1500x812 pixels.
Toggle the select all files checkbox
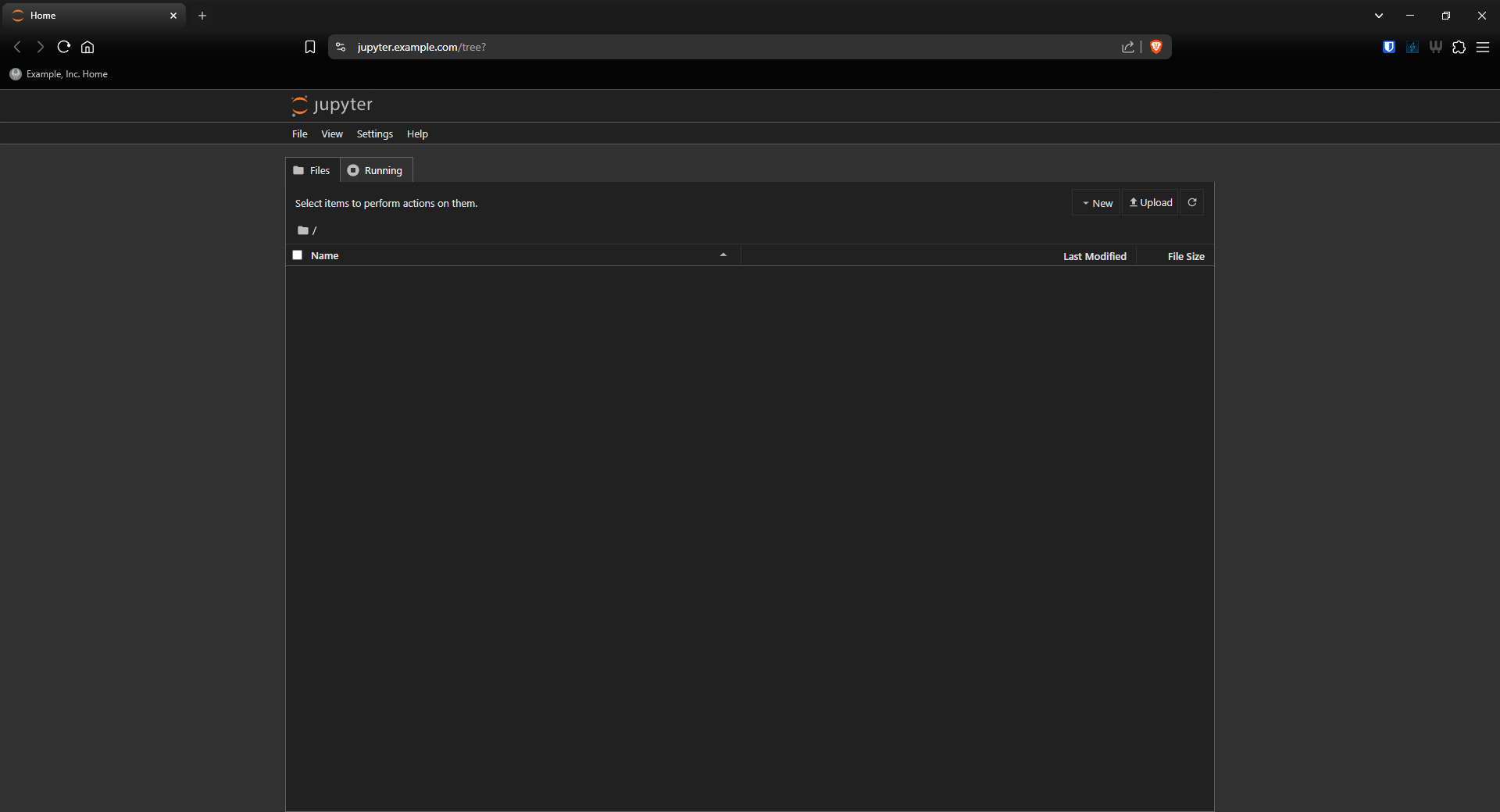click(298, 255)
